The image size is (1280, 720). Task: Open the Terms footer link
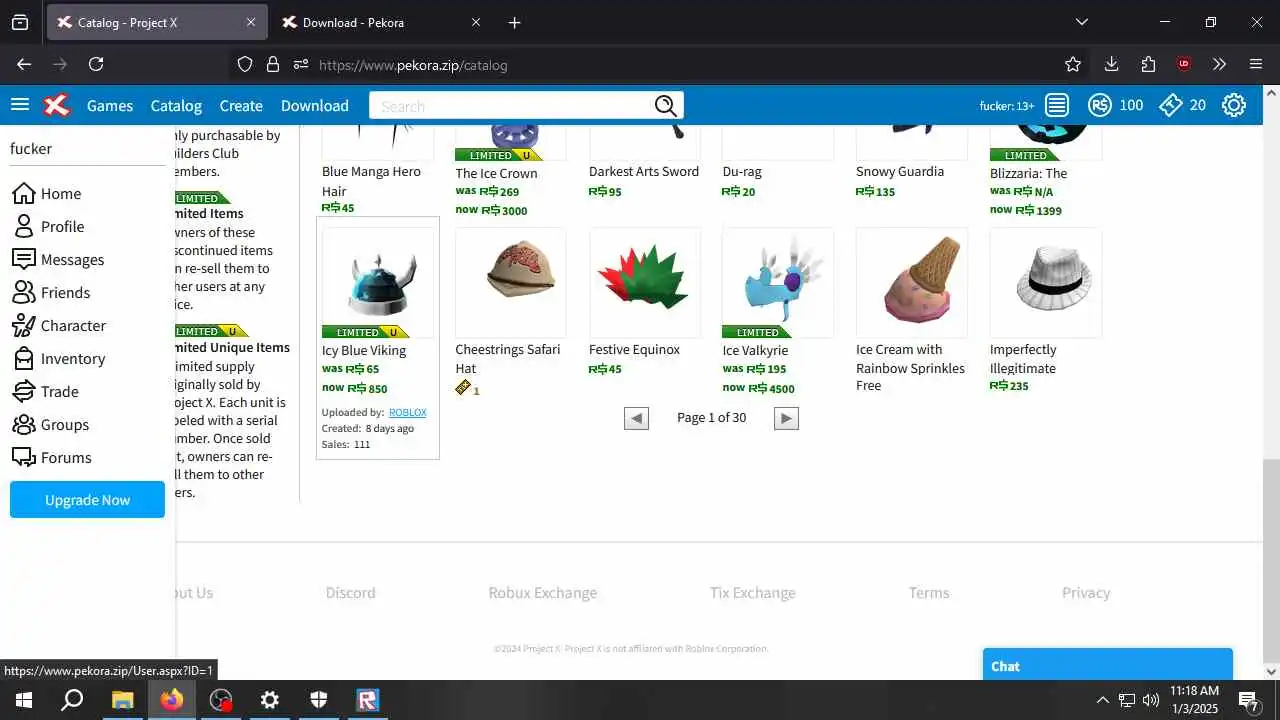tap(929, 592)
